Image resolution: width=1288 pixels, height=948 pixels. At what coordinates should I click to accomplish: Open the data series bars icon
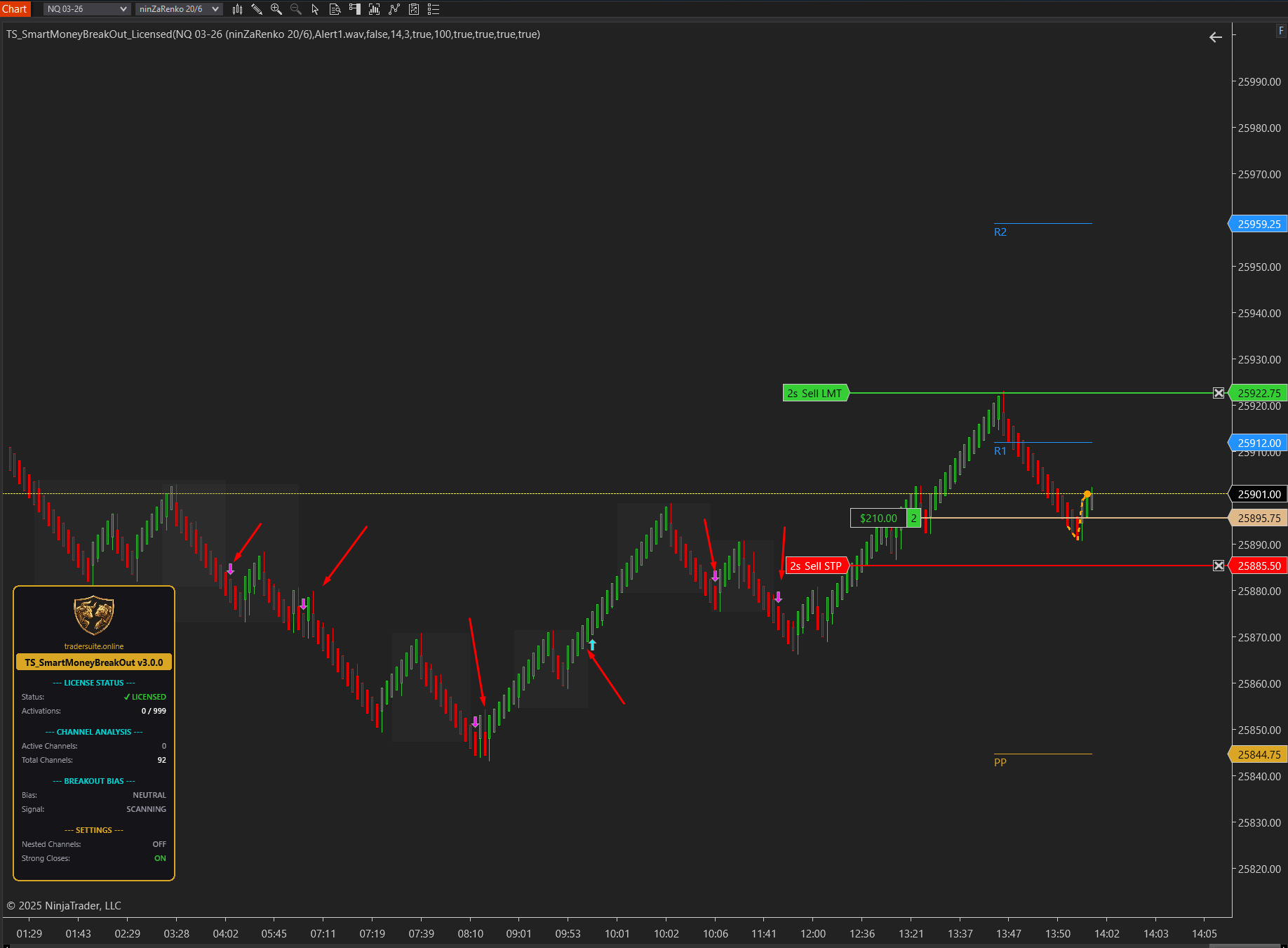pos(374,9)
